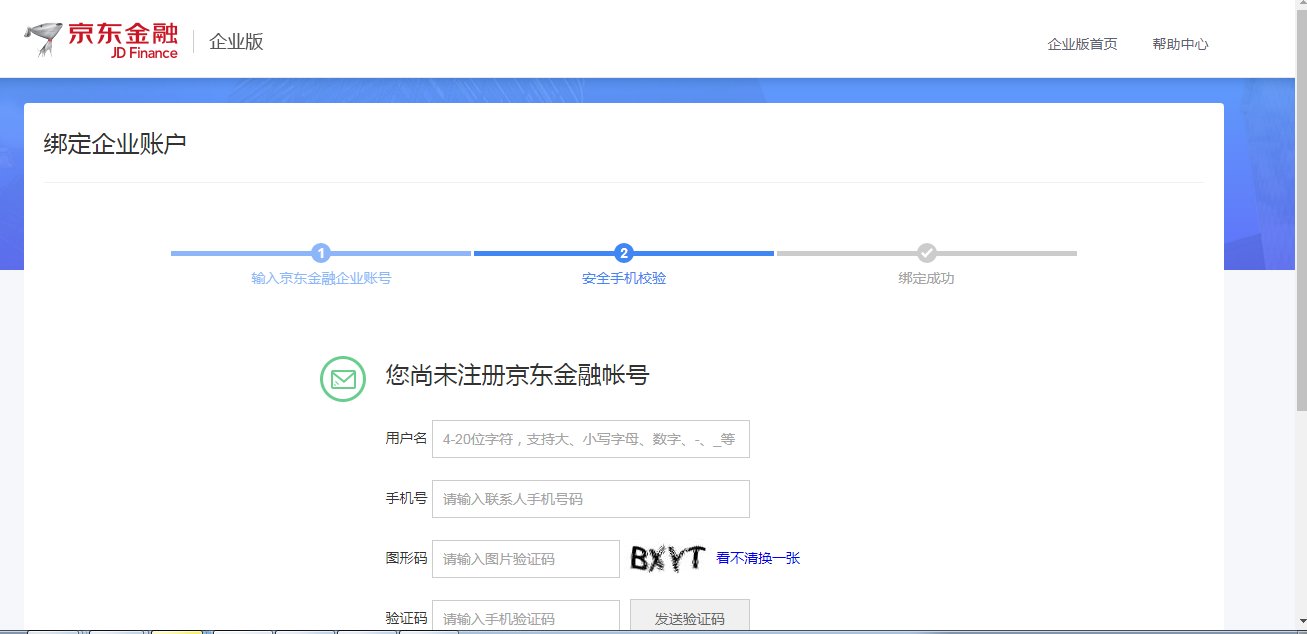Focus the 手机号 phone number field
This screenshot has height=634, width=1307.
click(591, 498)
